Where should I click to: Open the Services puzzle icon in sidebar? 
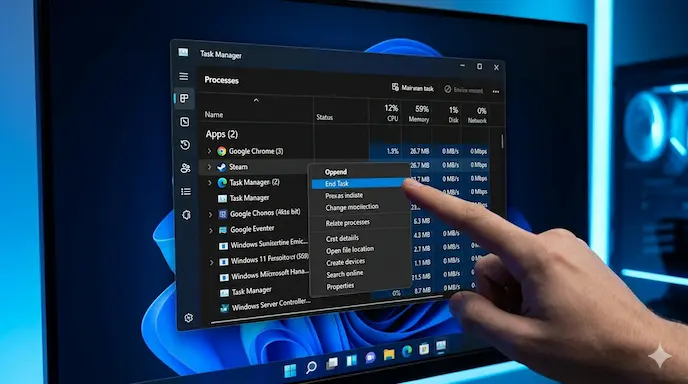point(186,215)
